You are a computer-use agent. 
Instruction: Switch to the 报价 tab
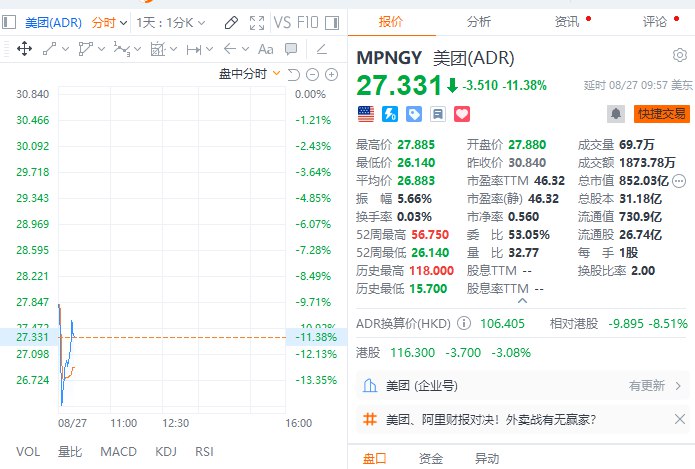click(x=391, y=22)
